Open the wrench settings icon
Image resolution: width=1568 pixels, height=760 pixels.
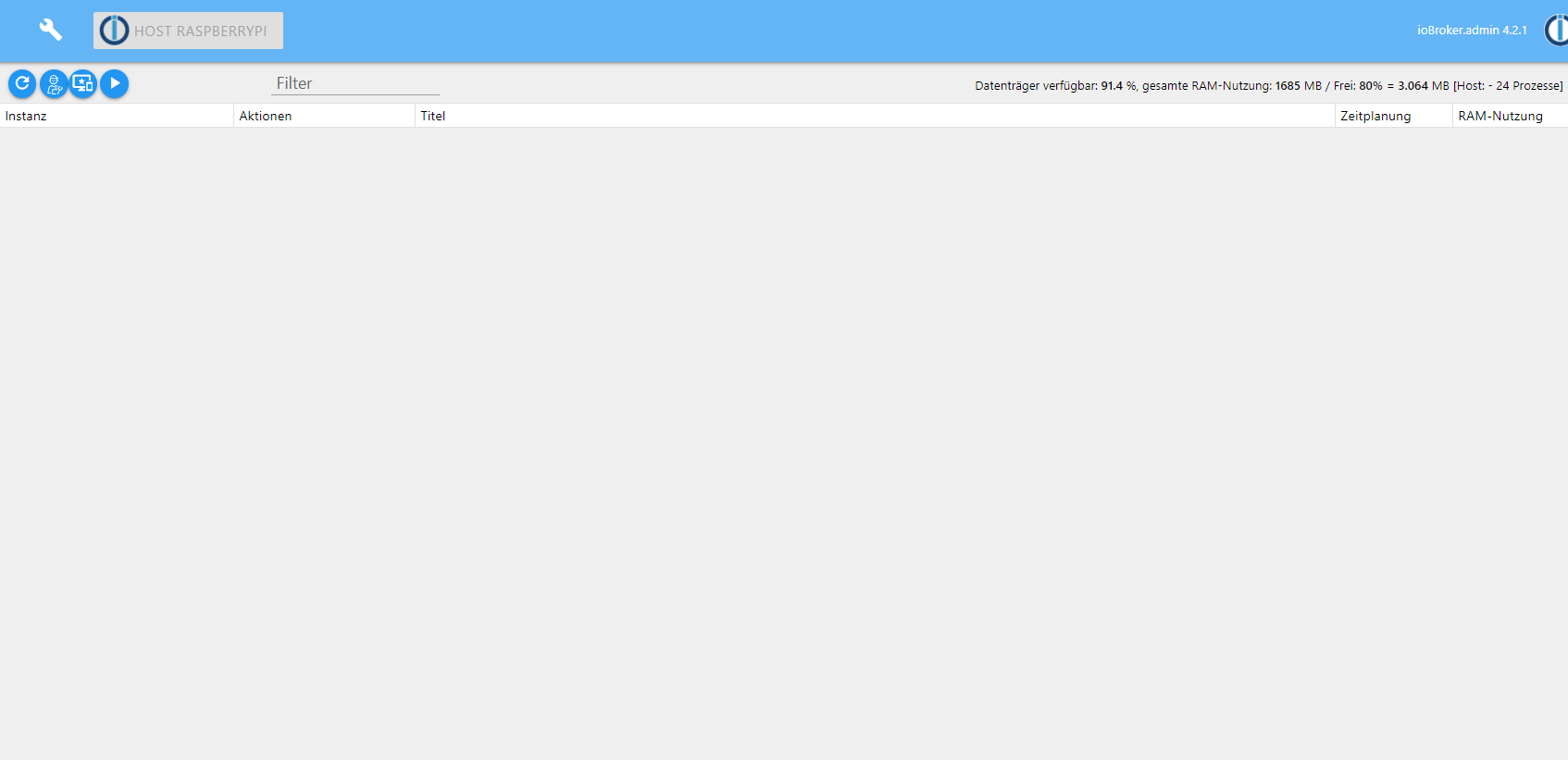coord(50,31)
